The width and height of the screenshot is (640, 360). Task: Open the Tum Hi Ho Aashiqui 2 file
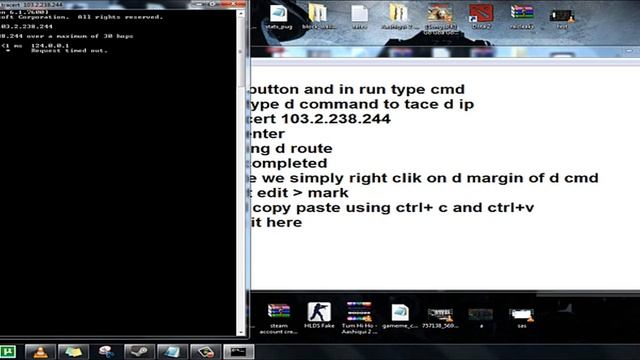click(x=359, y=318)
